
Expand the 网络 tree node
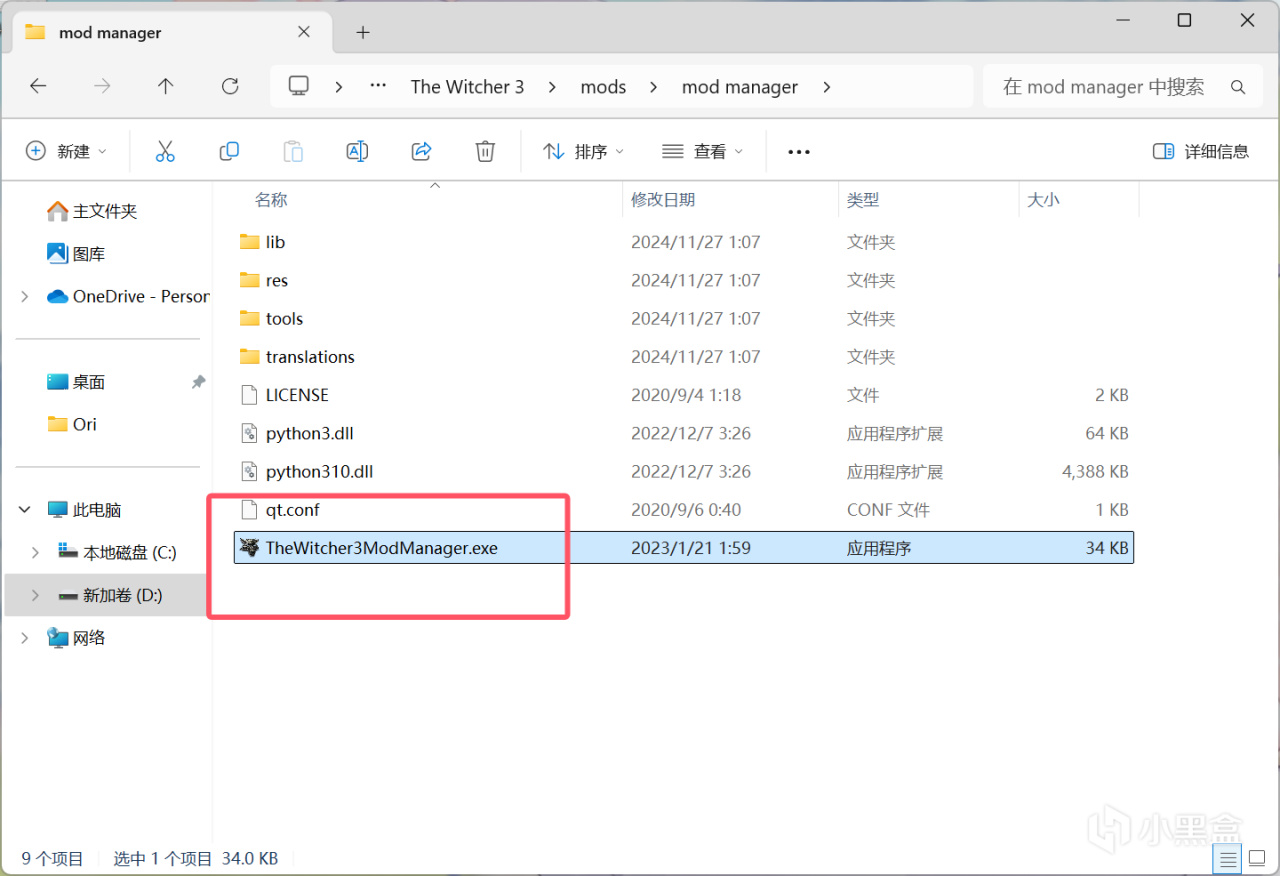tap(25, 638)
